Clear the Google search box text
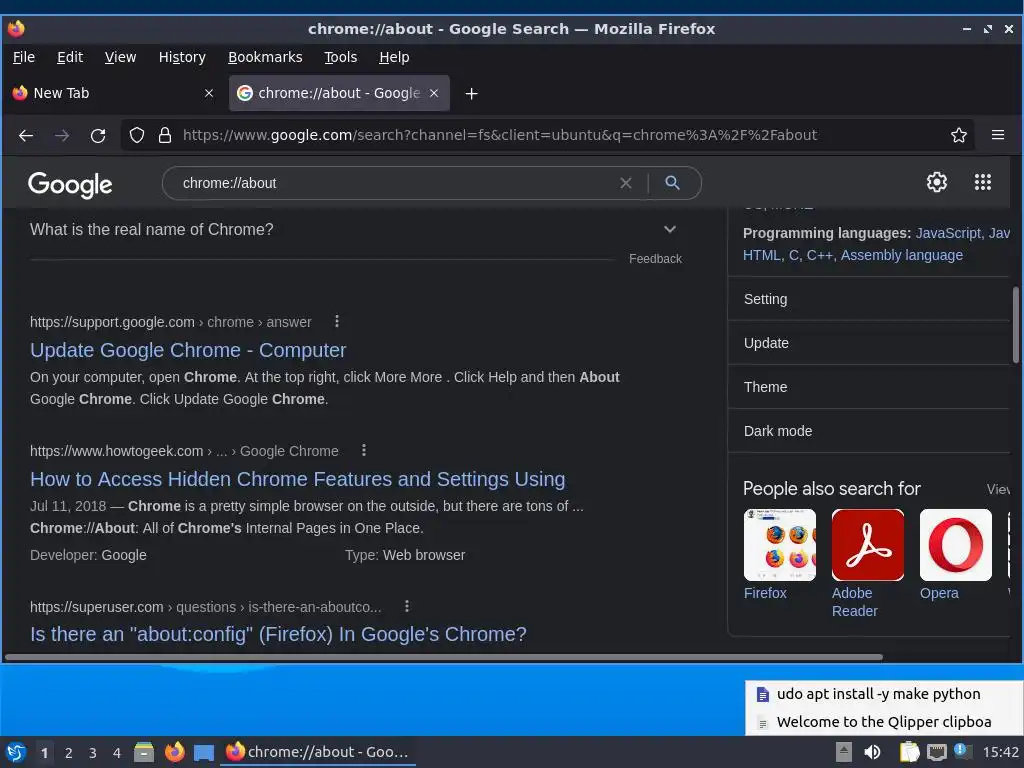The image size is (1024, 768). (626, 183)
